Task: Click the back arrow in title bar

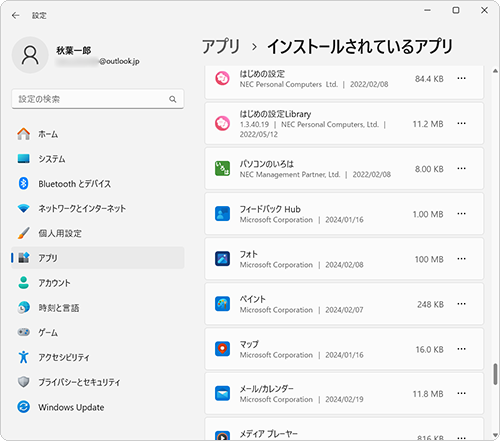Action: point(16,15)
